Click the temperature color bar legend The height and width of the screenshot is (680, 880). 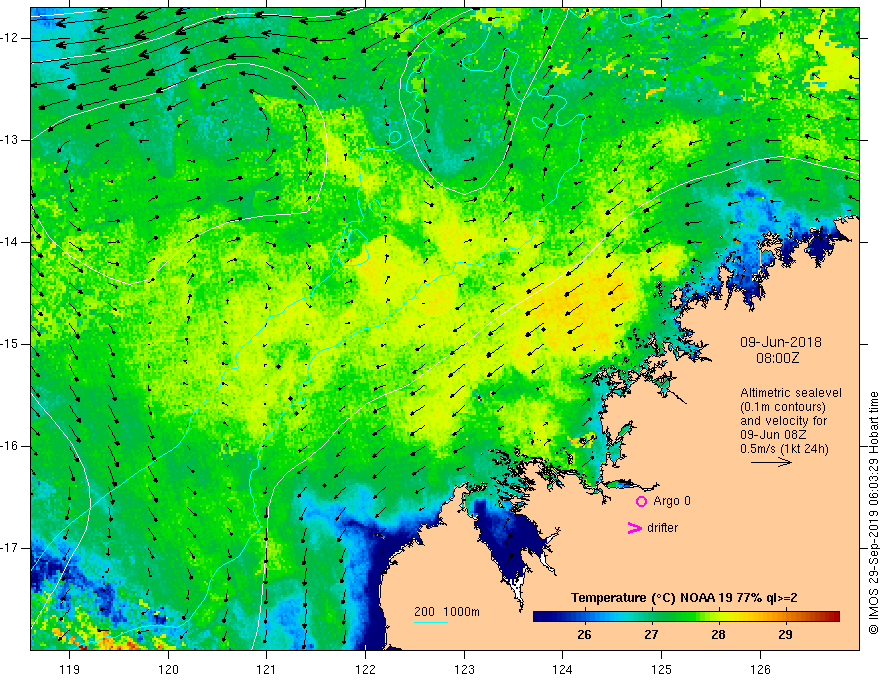click(x=686, y=617)
